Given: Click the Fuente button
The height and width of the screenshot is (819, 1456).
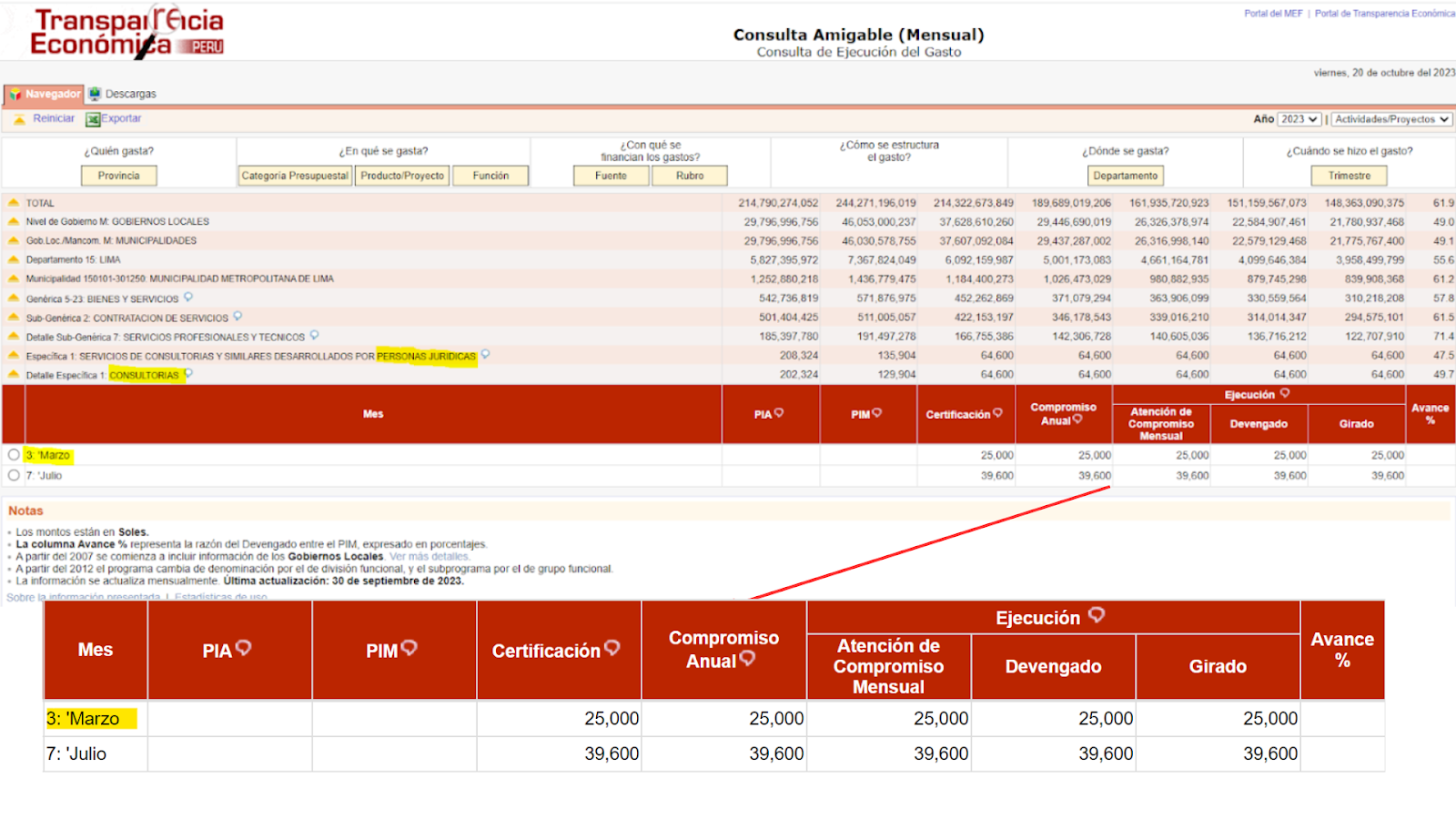Looking at the screenshot, I should (612, 176).
